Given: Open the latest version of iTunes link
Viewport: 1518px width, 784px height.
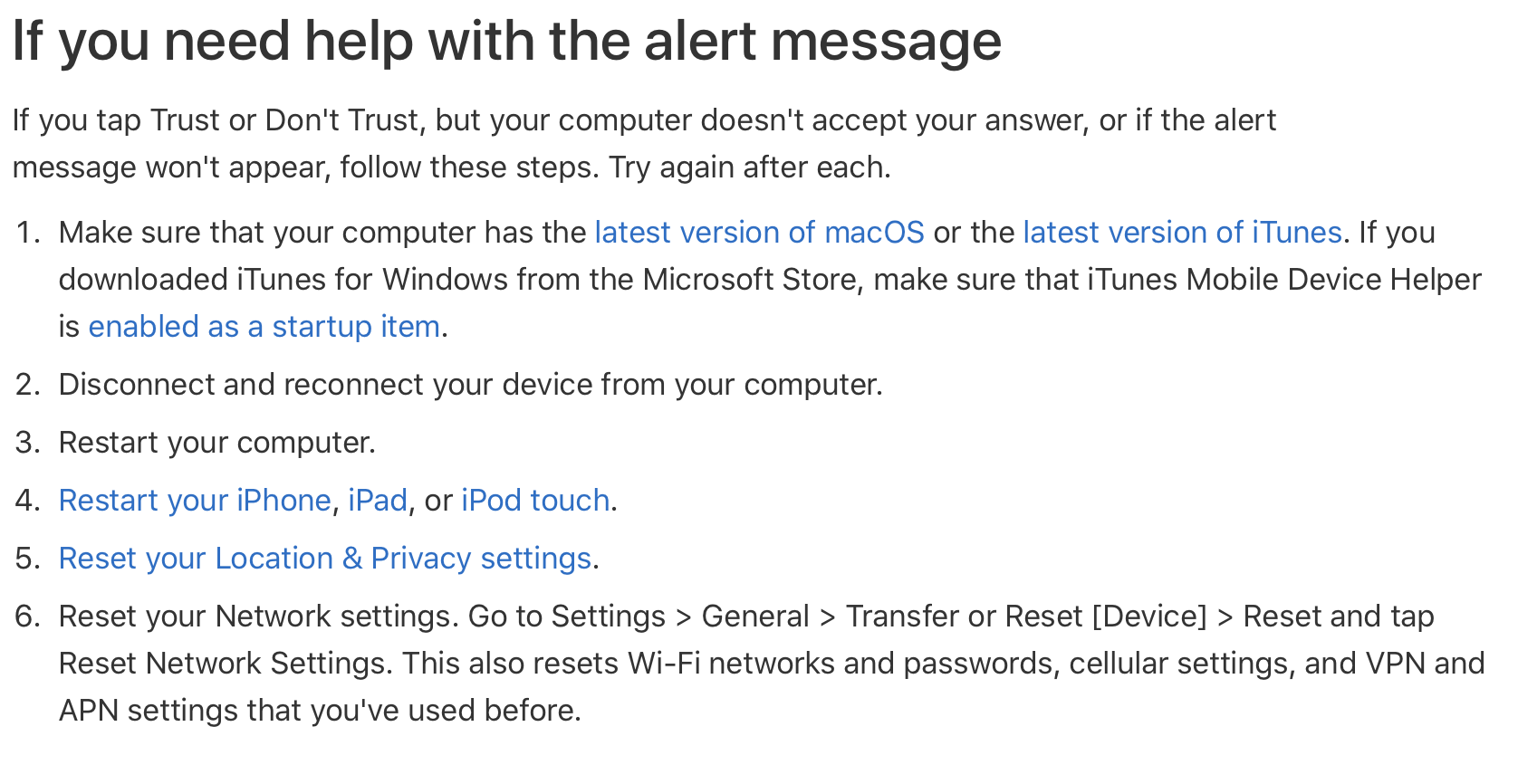Looking at the screenshot, I should [1182, 233].
